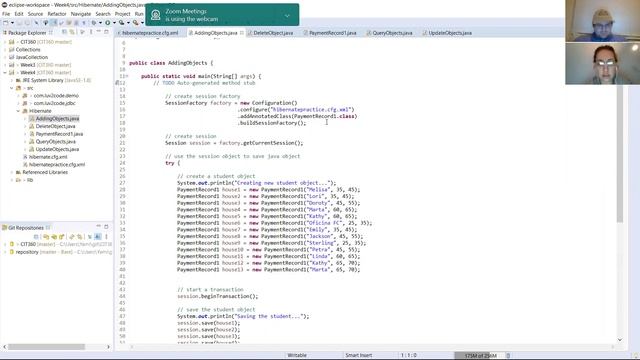The height and width of the screenshot is (360, 640).
Task: Click the Coverage launch toolbar icon
Action: coord(121,23)
